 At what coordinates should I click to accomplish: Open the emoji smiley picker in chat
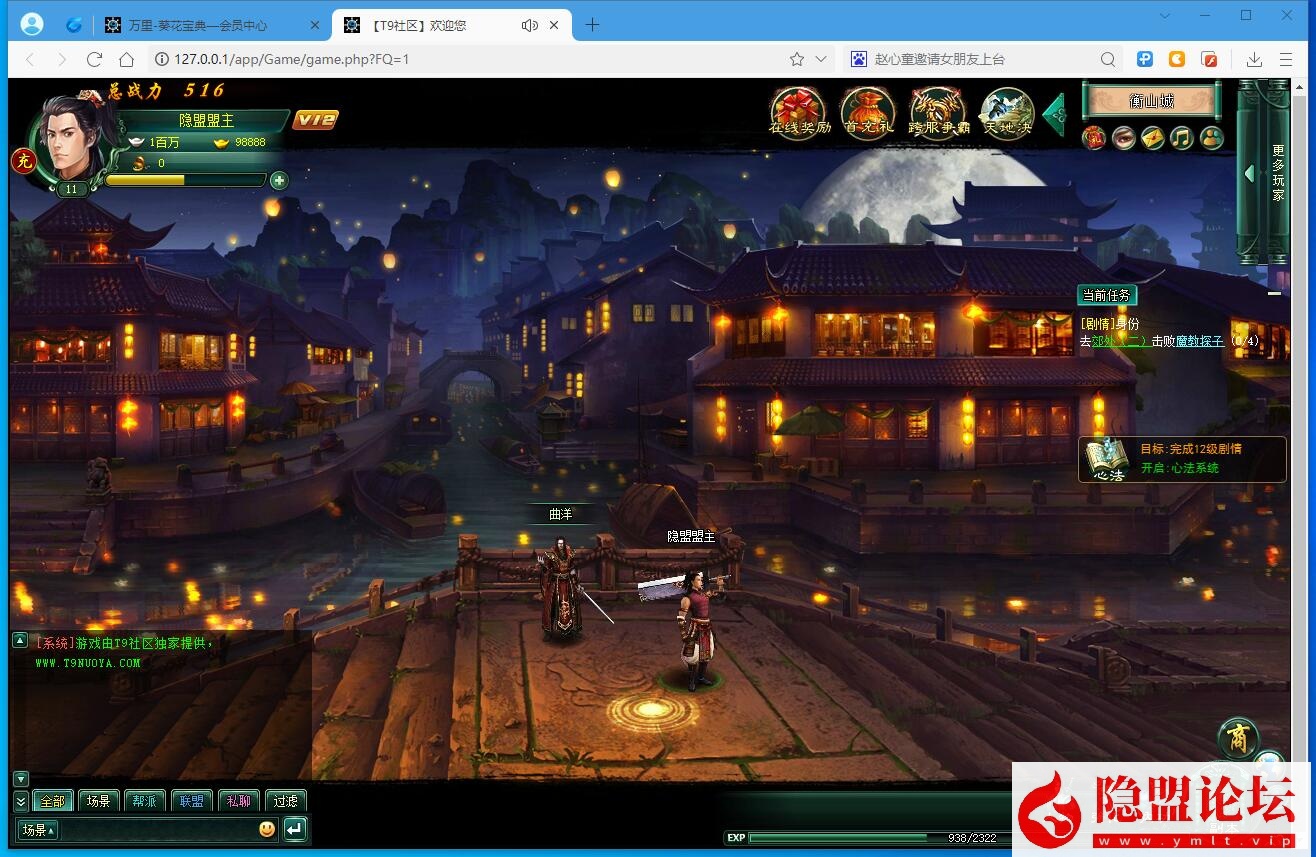point(267,829)
